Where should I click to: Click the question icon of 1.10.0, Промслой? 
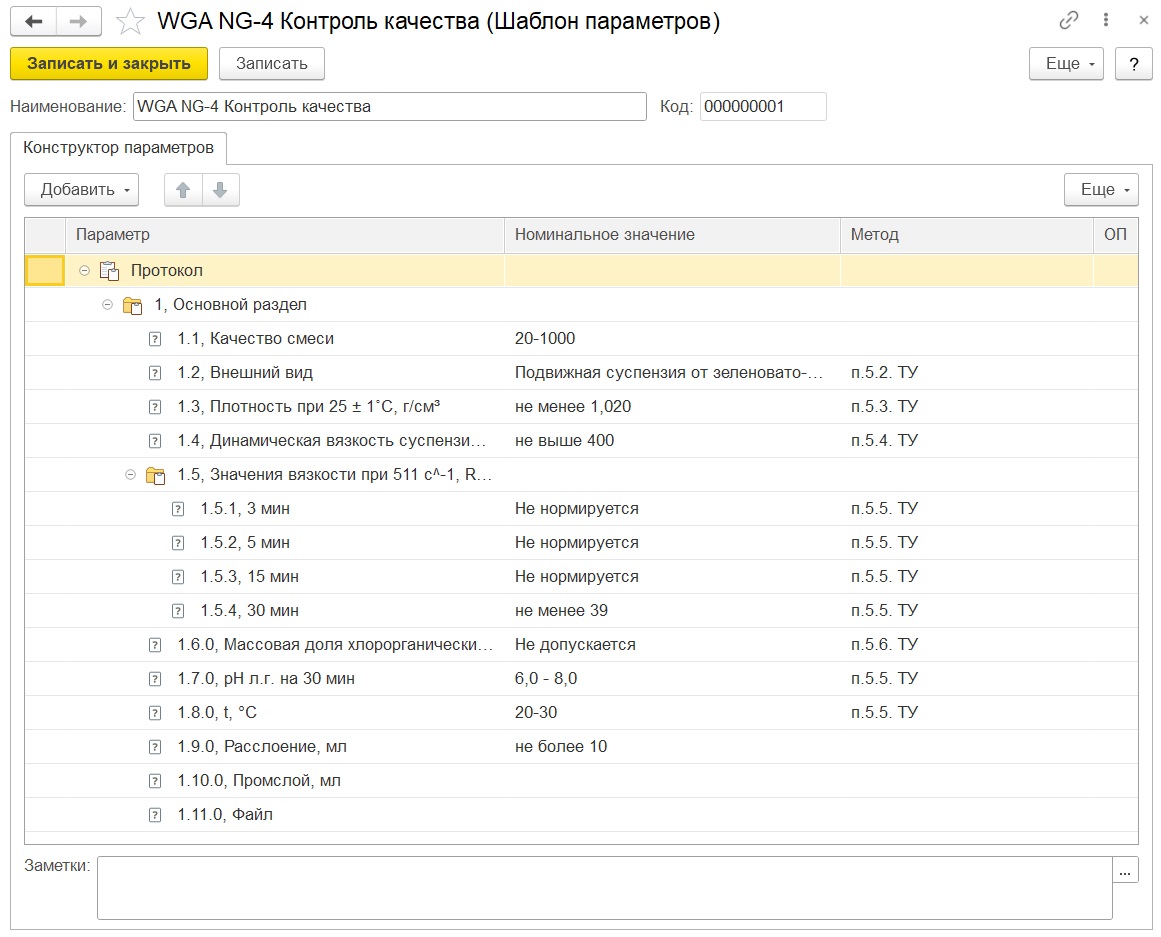(155, 782)
